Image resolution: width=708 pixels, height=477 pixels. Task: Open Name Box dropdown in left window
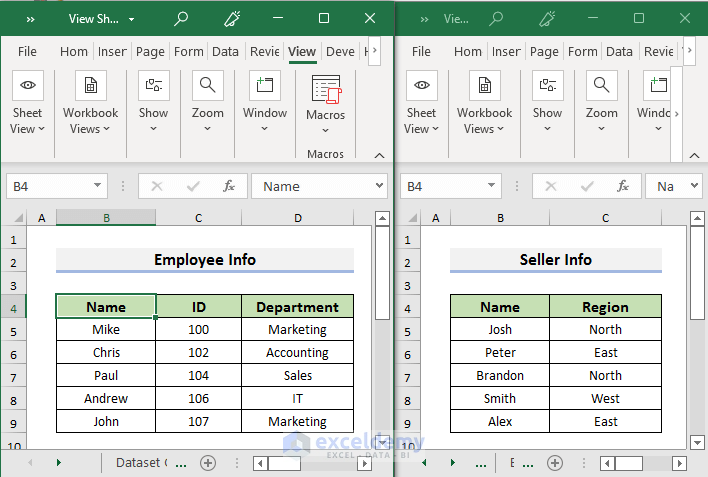[97, 185]
